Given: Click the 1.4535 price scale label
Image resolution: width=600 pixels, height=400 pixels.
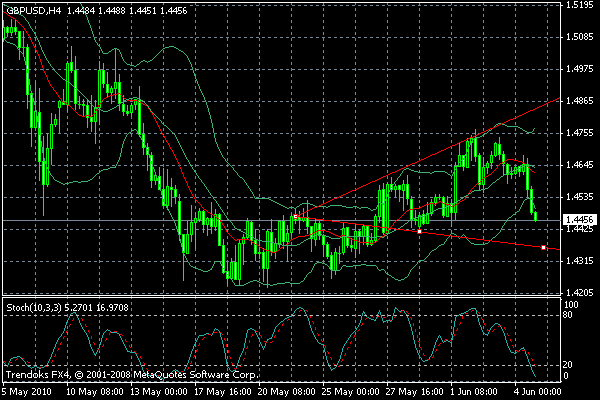Looking at the screenshot, I should [x=579, y=197].
